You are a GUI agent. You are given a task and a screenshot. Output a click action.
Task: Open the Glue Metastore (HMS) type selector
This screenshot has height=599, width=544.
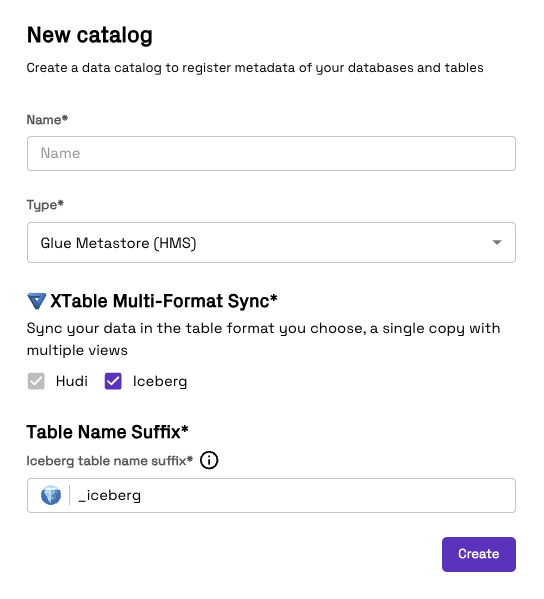pyautogui.click(x=271, y=243)
